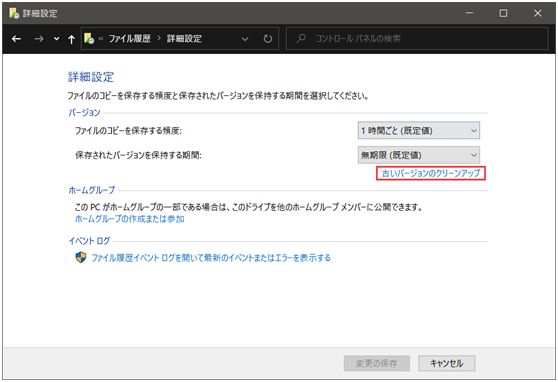
Task: Click the Control Panel search field
Action: coord(416,38)
